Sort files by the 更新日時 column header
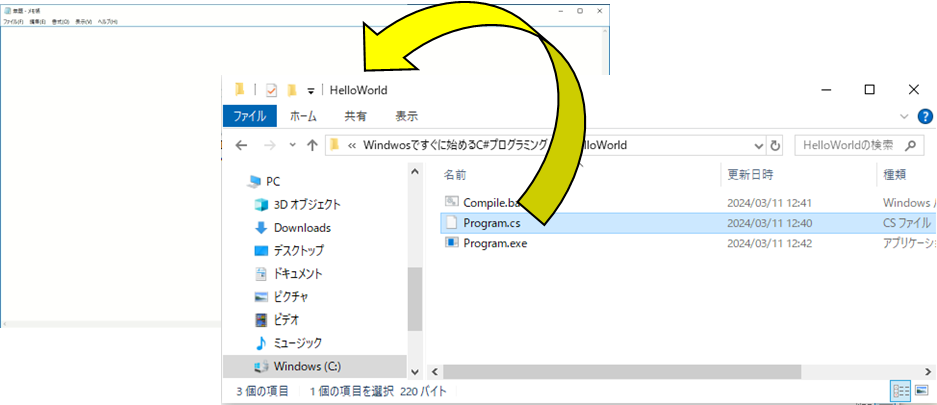Image resolution: width=937 pixels, height=405 pixels. [750, 175]
